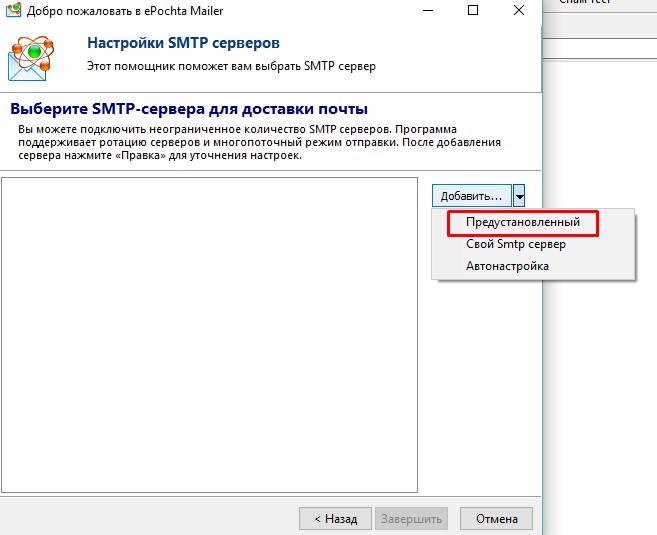The width and height of the screenshot is (657, 535).
Task: Click the Выберите SMTP-сервера для доставки почты heading
Action: click(189, 109)
